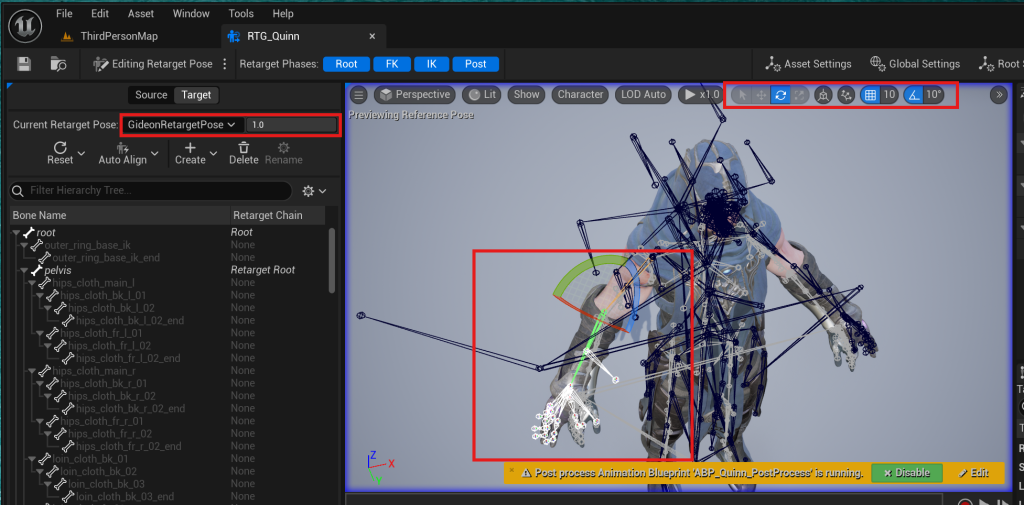Toggle the FK retarget phase
This screenshot has width=1024, height=505.
pos(392,64)
